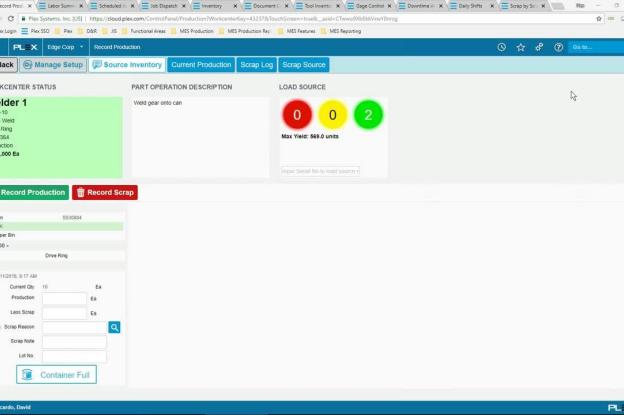Open favorites star in Plex header
This screenshot has height=415, width=624.
click(521, 47)
